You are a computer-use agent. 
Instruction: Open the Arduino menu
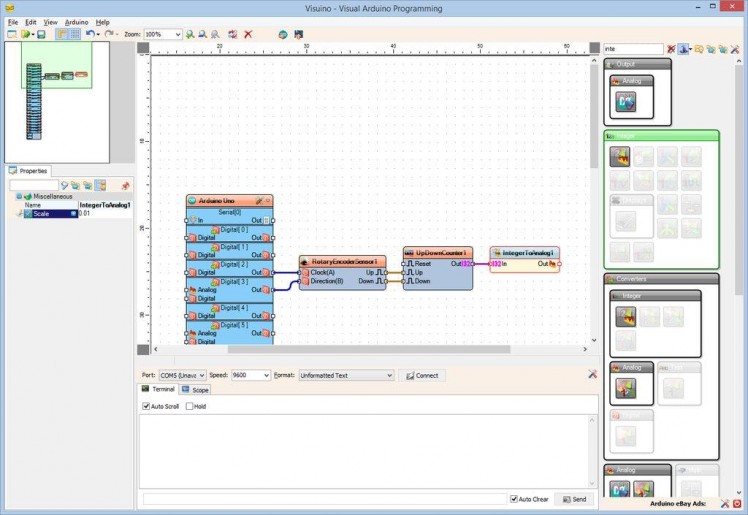(x=76, y=21)
